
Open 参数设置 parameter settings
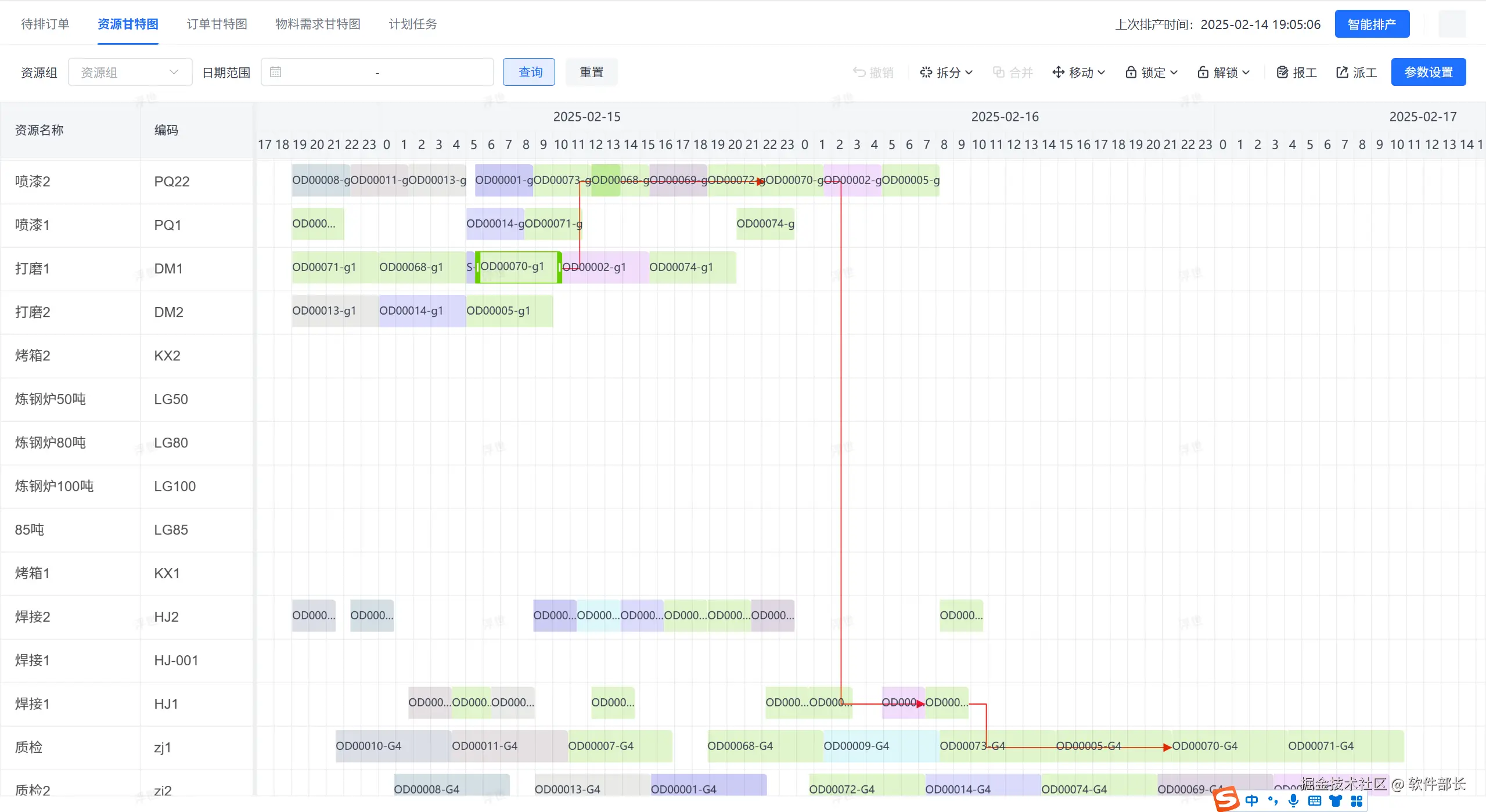pos(1428,72)
